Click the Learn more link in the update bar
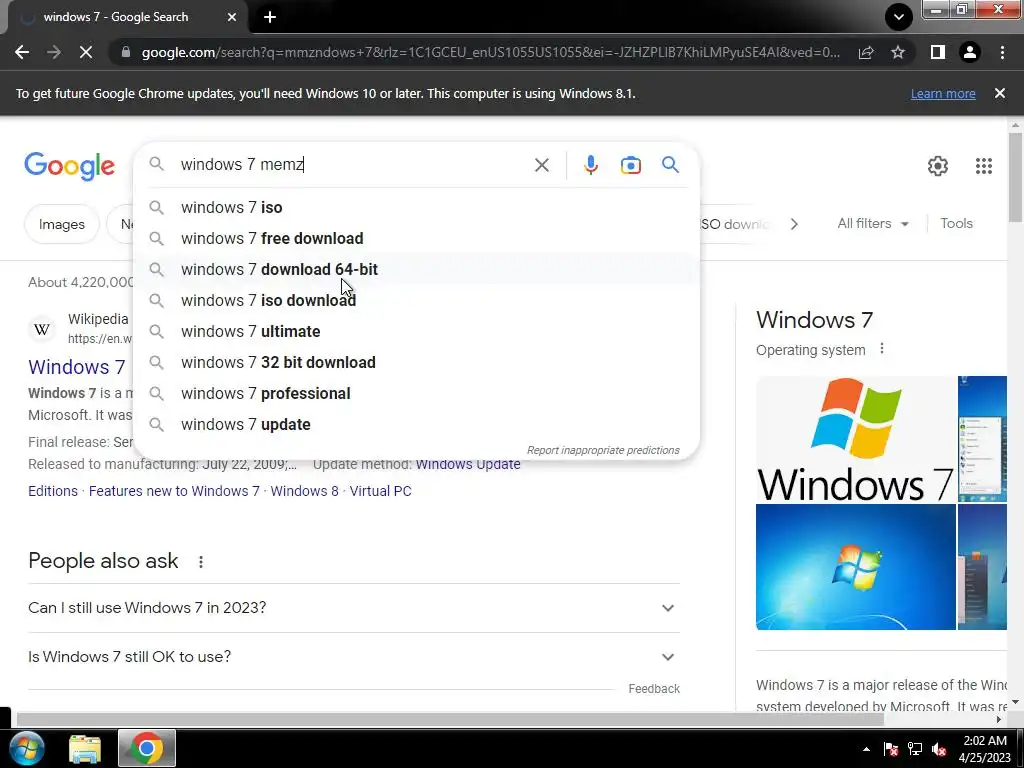This screenshot has height=768, width=1024. 943,93
